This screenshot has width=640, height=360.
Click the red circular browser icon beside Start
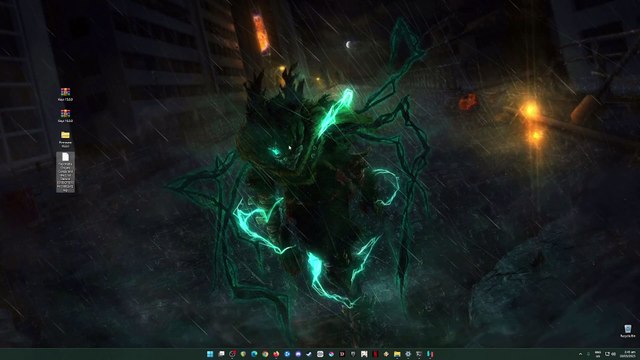pos(232,354)
